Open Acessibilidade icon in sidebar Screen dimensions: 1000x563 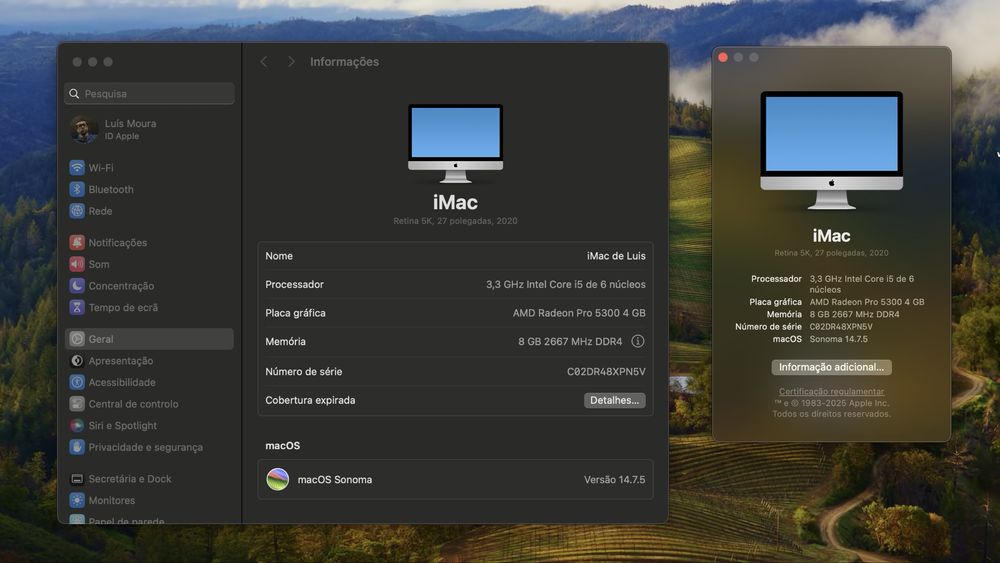pyautogui.click(x=77, y=383)
